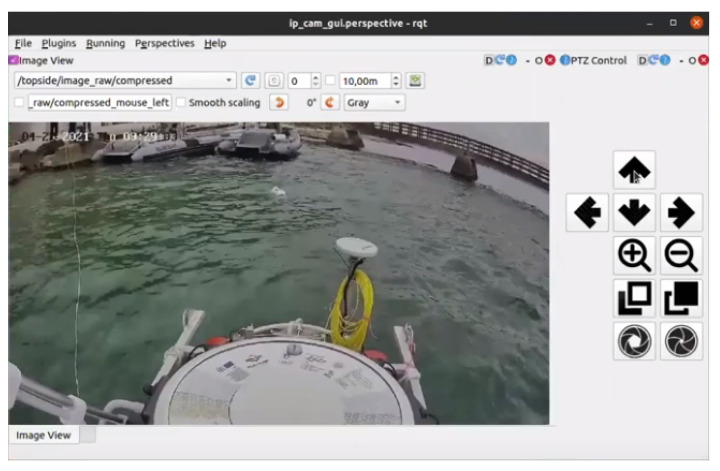Expand the Gray color scheme dropdown

click(x=374, y=102)
